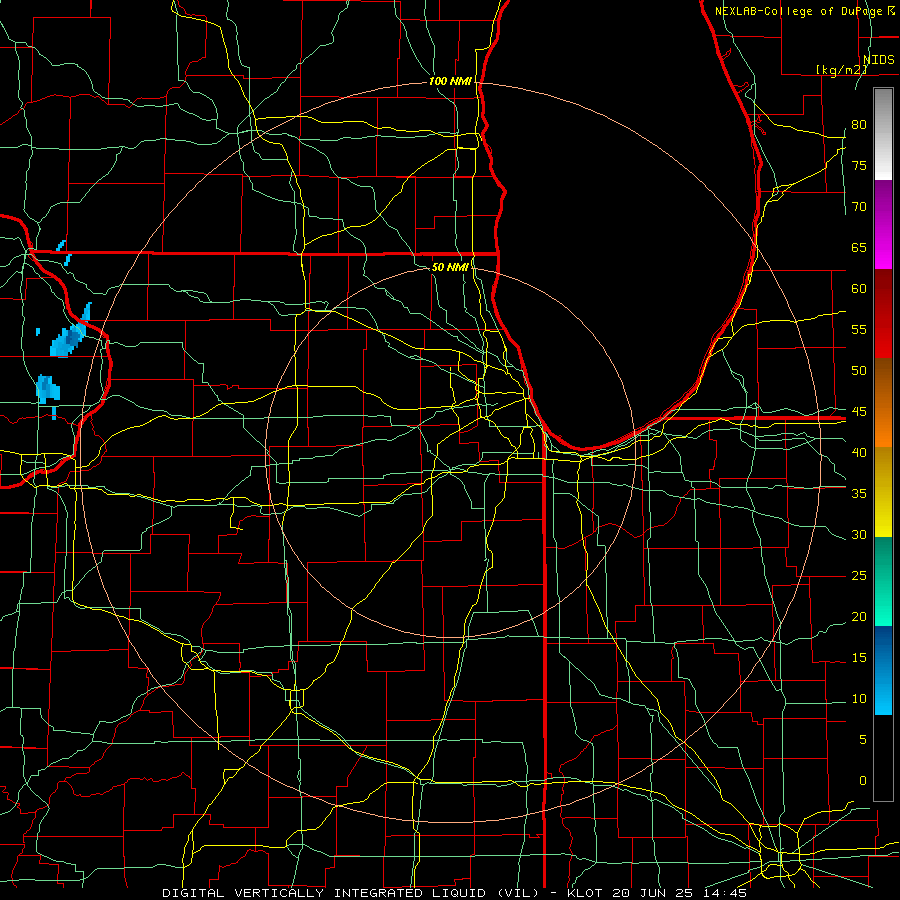Viewport: 900px width, 900px height.
Task: Click the 15 value on the color scale
Action: click(x=859, y=658)
